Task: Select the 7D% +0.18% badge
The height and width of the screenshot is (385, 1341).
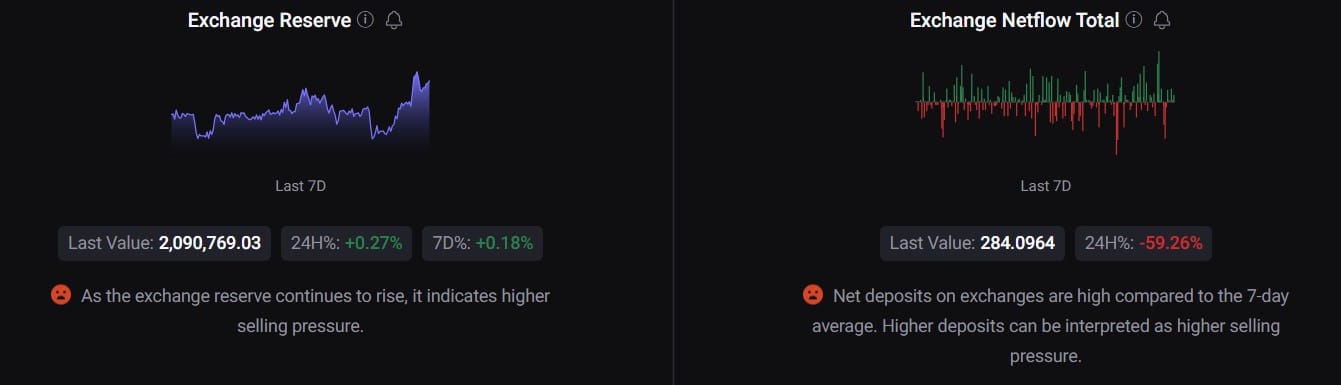Action: (483, 243)
